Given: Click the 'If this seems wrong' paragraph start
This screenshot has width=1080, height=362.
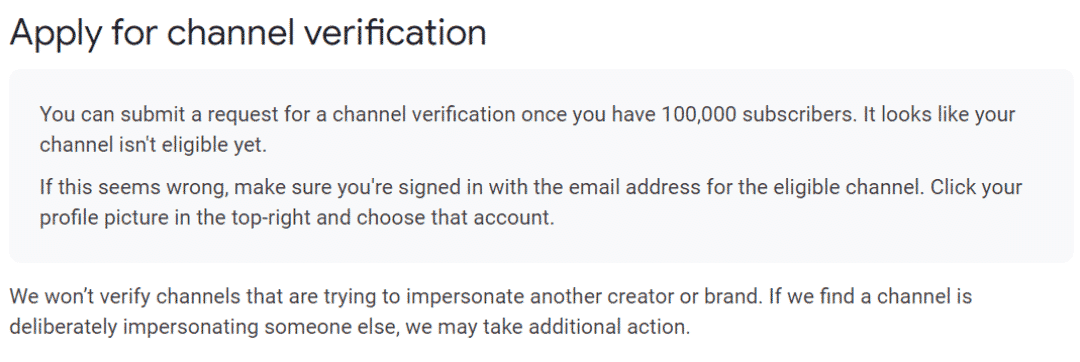Looking at the screenshot, I should pyautogui.click(x=125, y=187).
